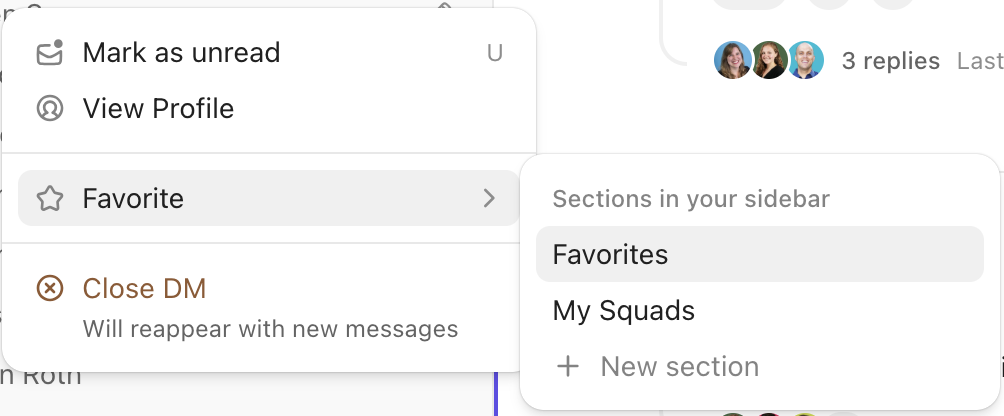Open View Profile from the context menu
This screenshot has width=1004, height=416.
pos(158,108)
